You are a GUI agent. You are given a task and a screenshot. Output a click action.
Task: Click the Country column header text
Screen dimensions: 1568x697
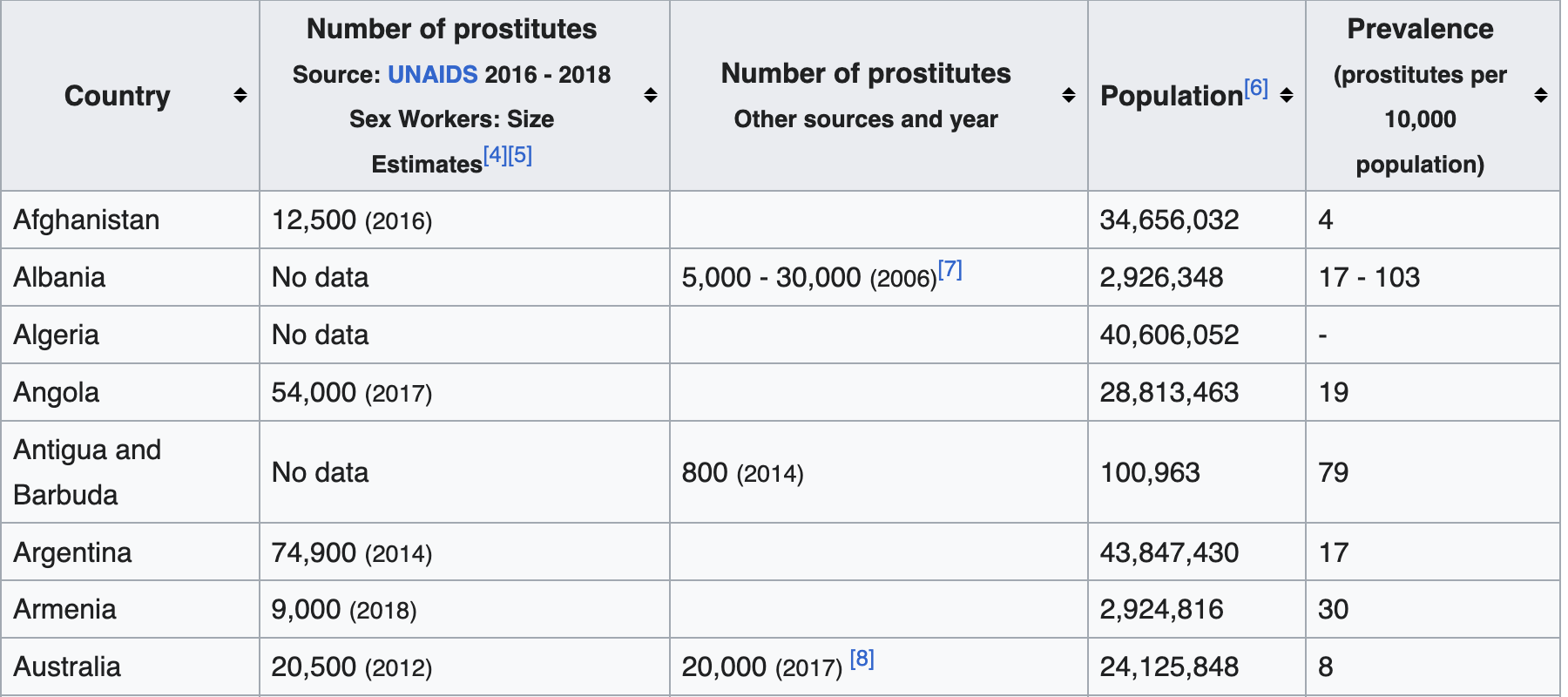(118, 96)
